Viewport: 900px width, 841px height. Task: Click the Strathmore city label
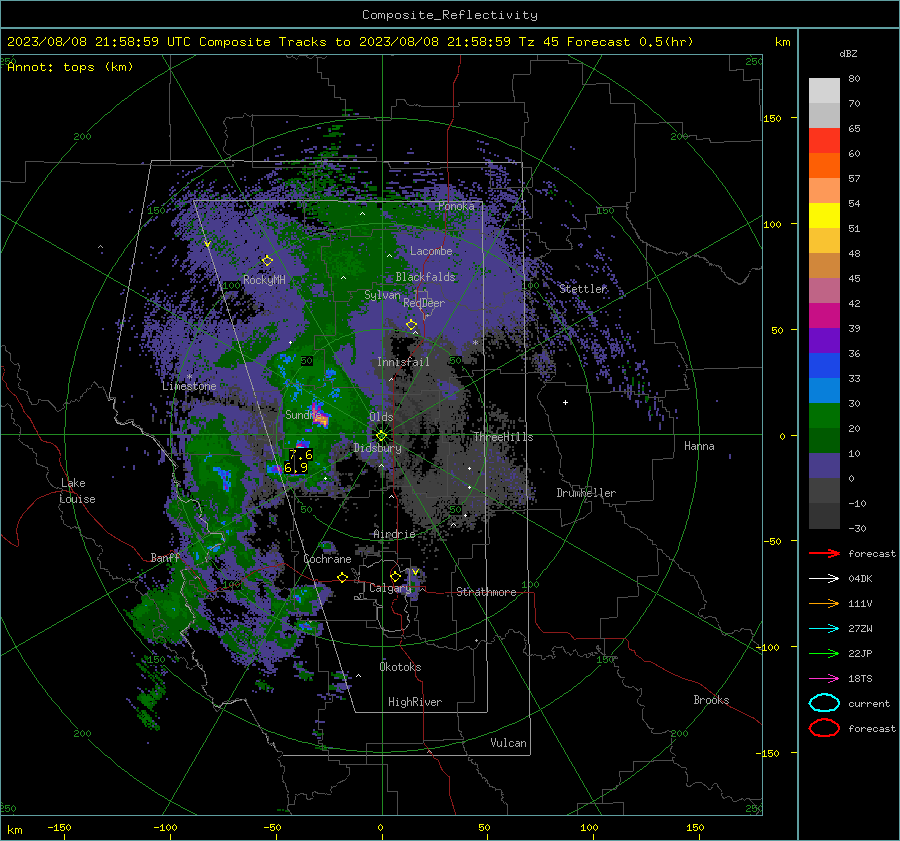486,592
